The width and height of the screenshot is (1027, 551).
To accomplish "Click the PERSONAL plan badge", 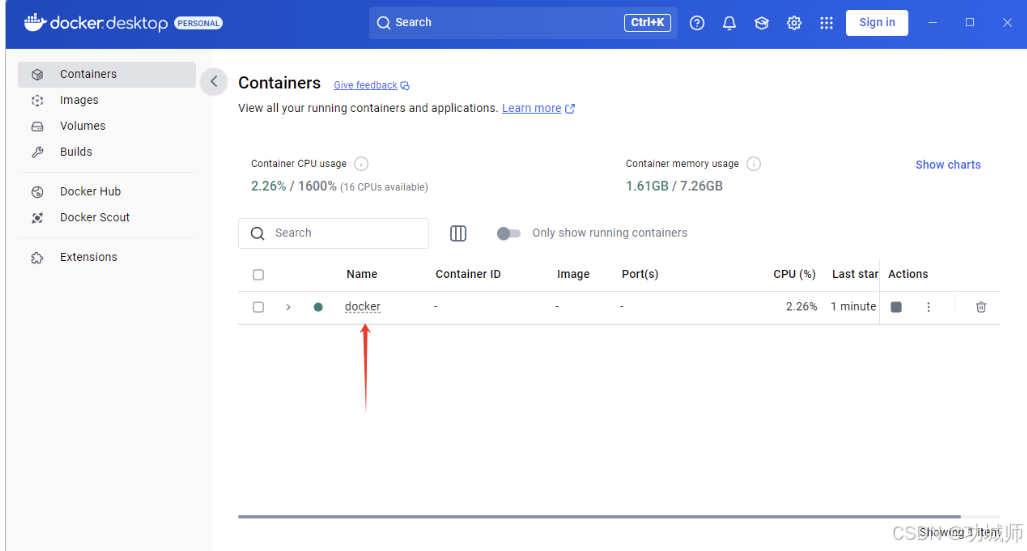I will click(198, 23).
